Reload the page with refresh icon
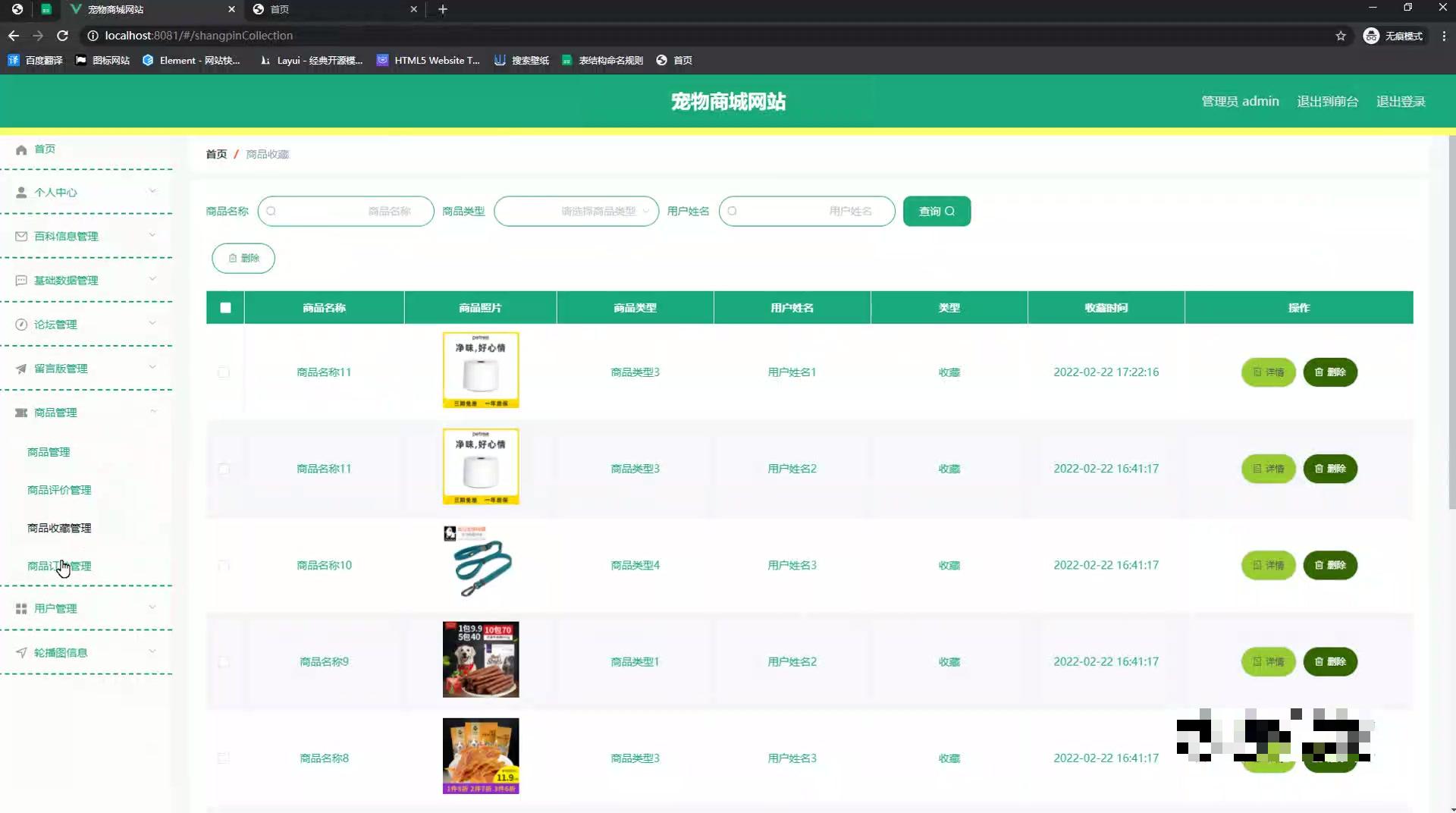Screen dimensions: 1456x813 tap(63, 36)
